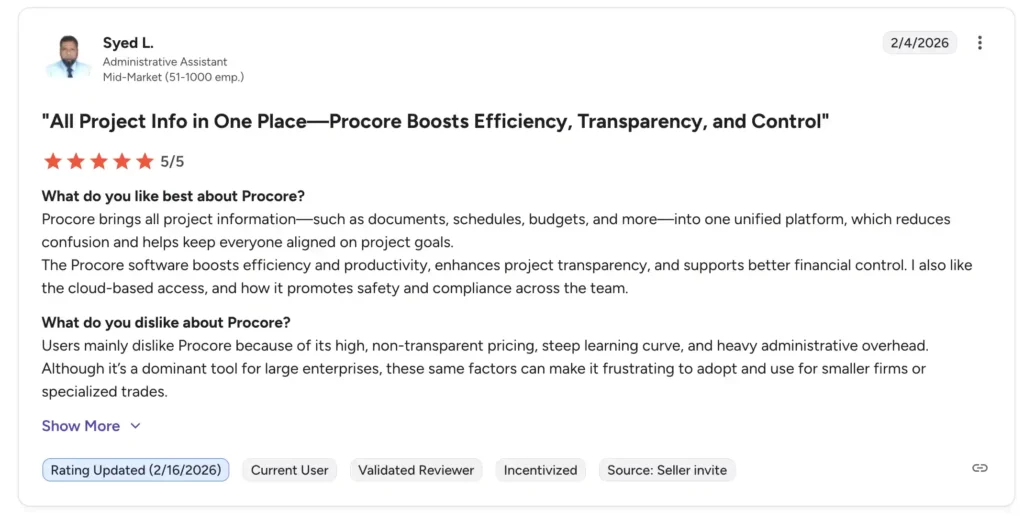Click the fourth rating star
This screenshot has width=1024, height=523.
(122, 161)
